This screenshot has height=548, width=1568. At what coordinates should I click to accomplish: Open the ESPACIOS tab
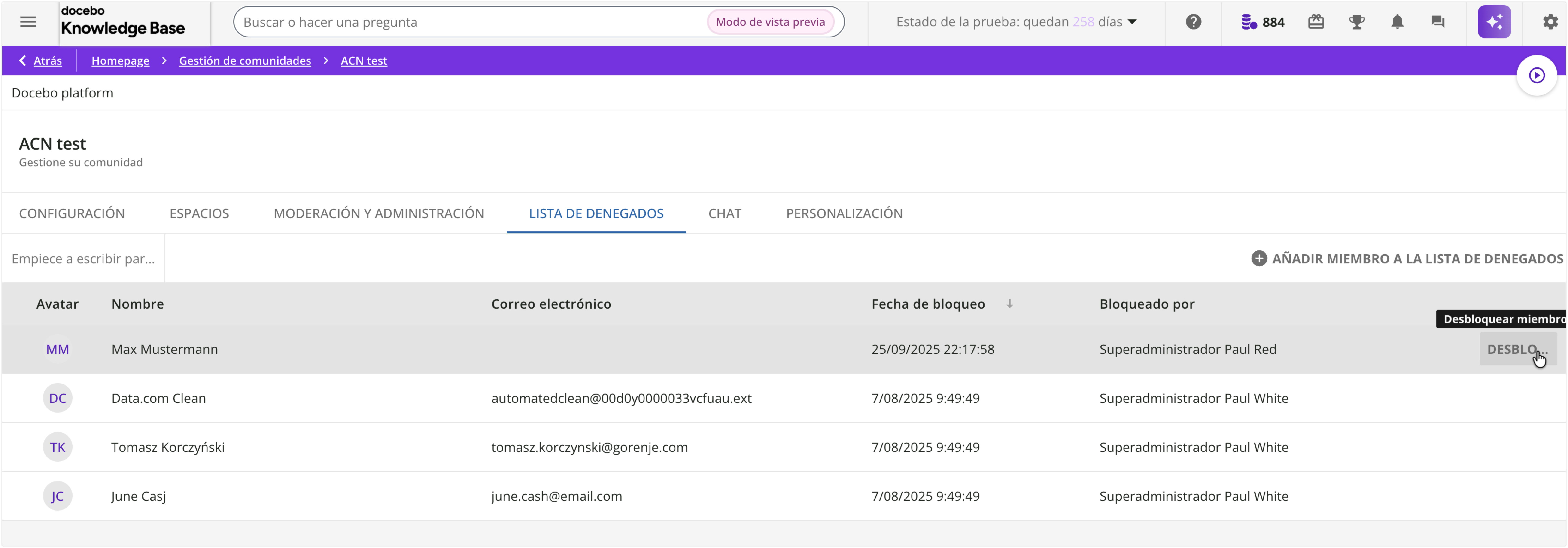coord(199,213)
